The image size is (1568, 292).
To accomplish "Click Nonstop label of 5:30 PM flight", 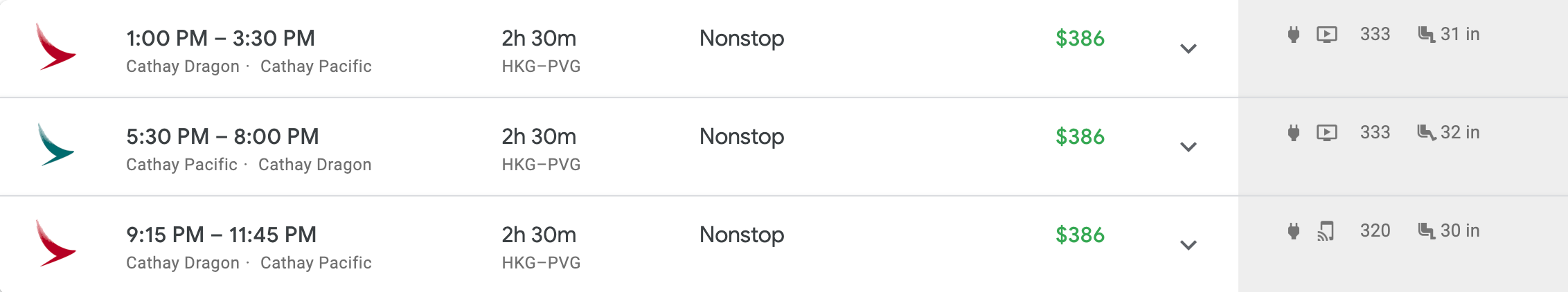I will pyautogui.click(x=741, y=137).
